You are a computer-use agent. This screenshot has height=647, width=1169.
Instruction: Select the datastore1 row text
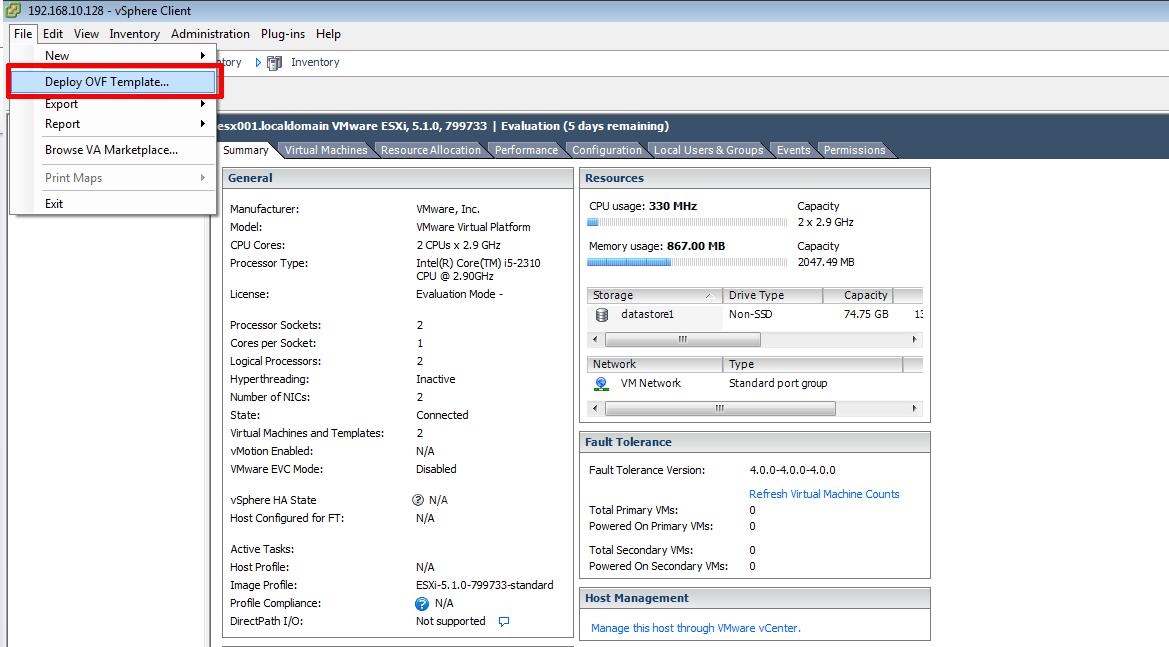(x=647, y=315)
